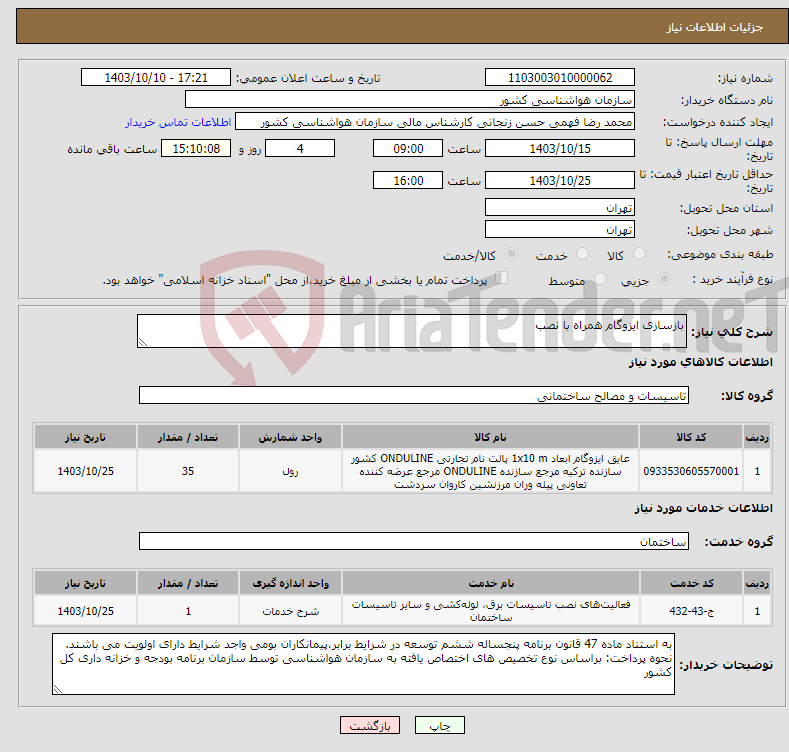Click the واحد اندازه گیری column header
The width and height of the screenshot is (789, 752).
pos(290,583)
